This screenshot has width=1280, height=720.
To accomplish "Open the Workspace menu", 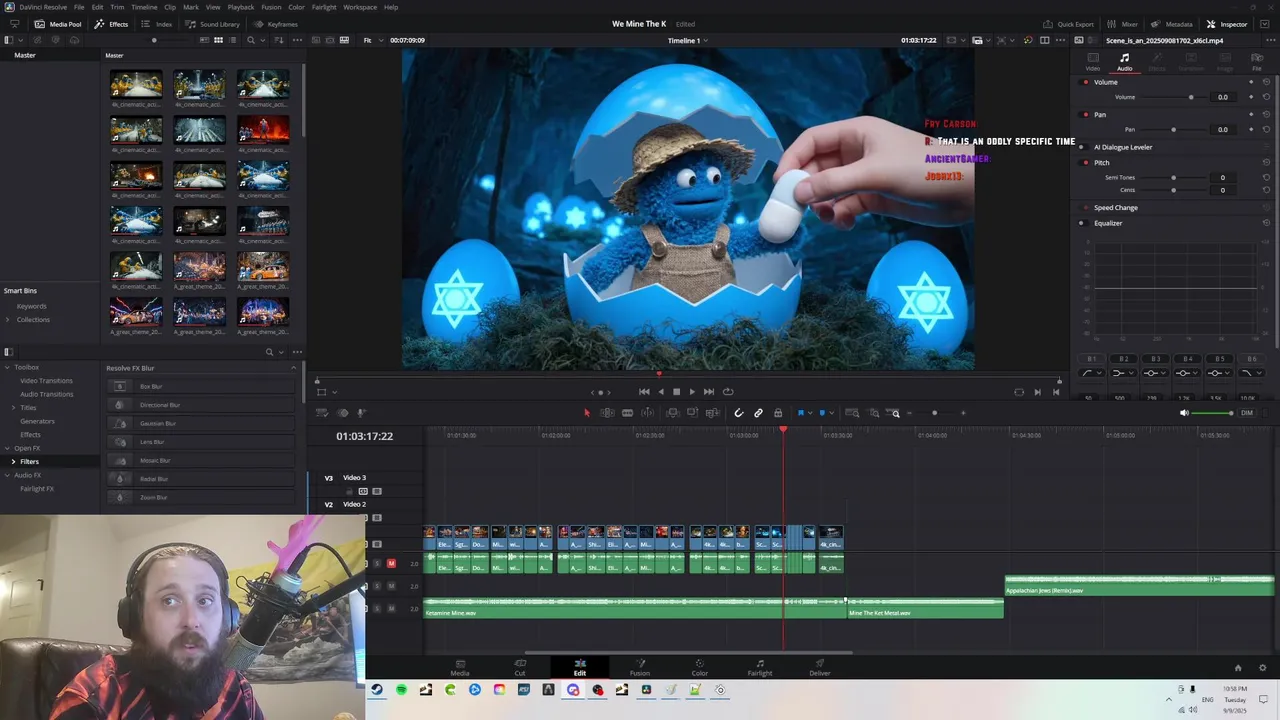I will (360, 7).
